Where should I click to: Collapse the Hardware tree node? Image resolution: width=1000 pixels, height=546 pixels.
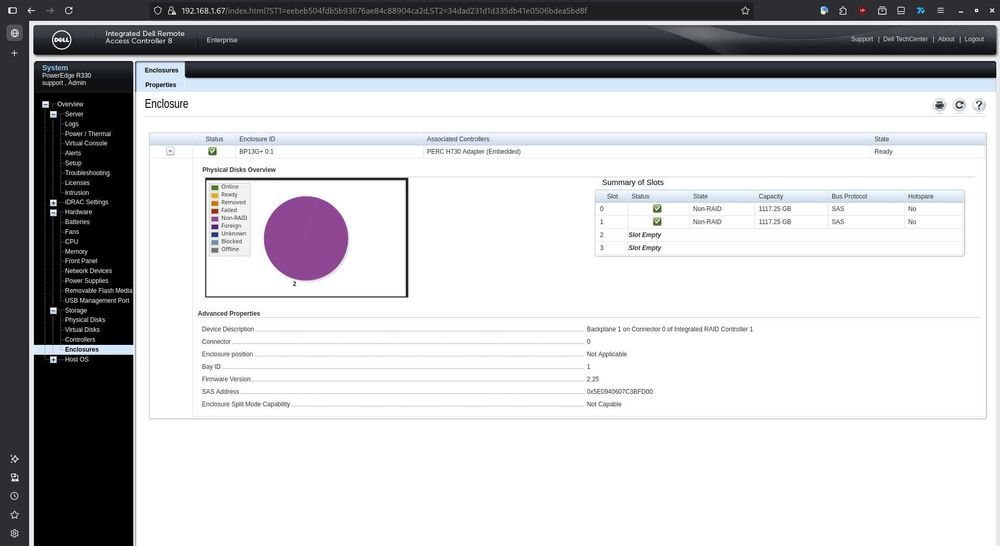point(54,212)
